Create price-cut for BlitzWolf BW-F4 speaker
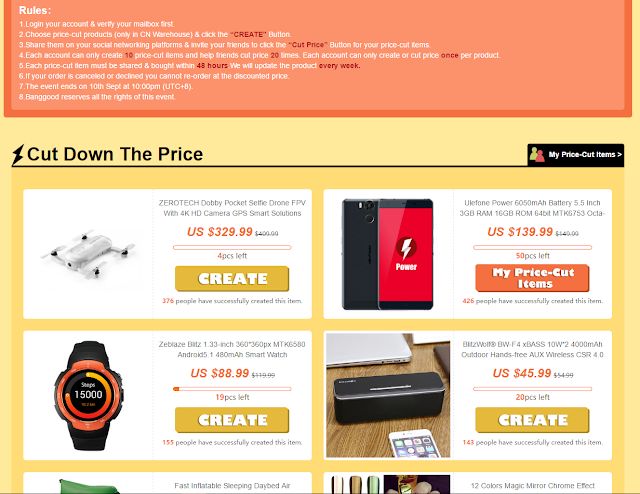 click(x=532, y=420)
